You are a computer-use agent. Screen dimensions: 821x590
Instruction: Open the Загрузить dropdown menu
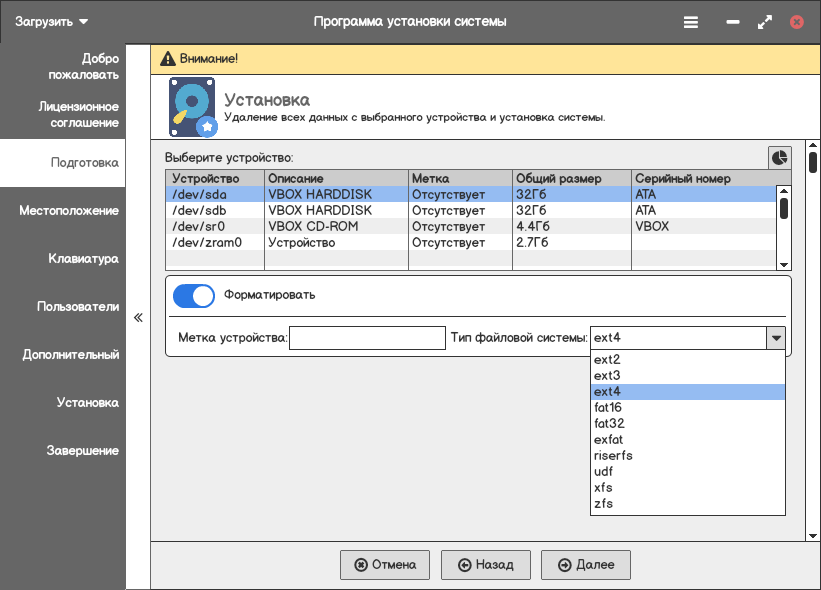52,21
